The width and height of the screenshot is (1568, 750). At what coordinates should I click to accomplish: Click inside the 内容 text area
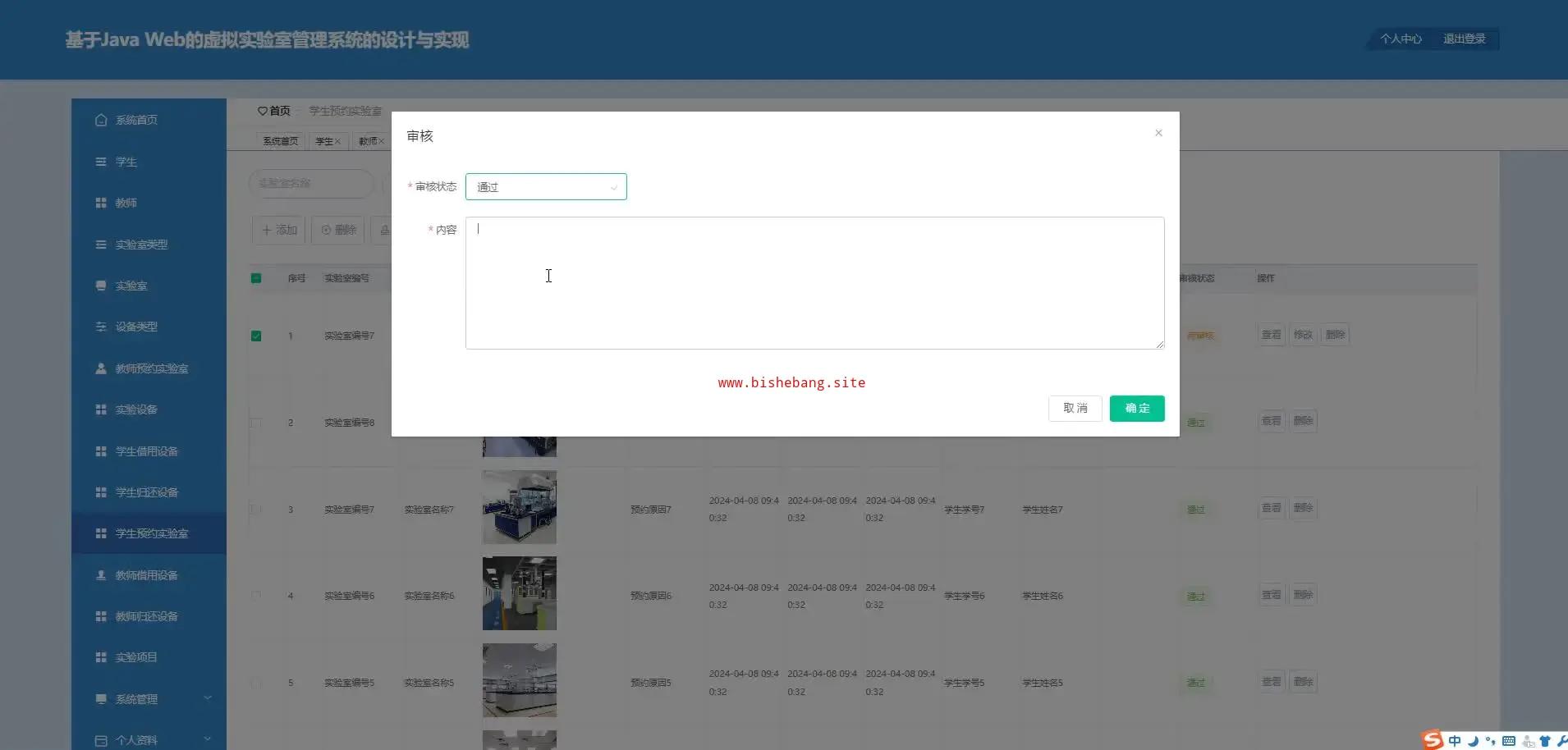pyautogui.click(x=814, y=283)
